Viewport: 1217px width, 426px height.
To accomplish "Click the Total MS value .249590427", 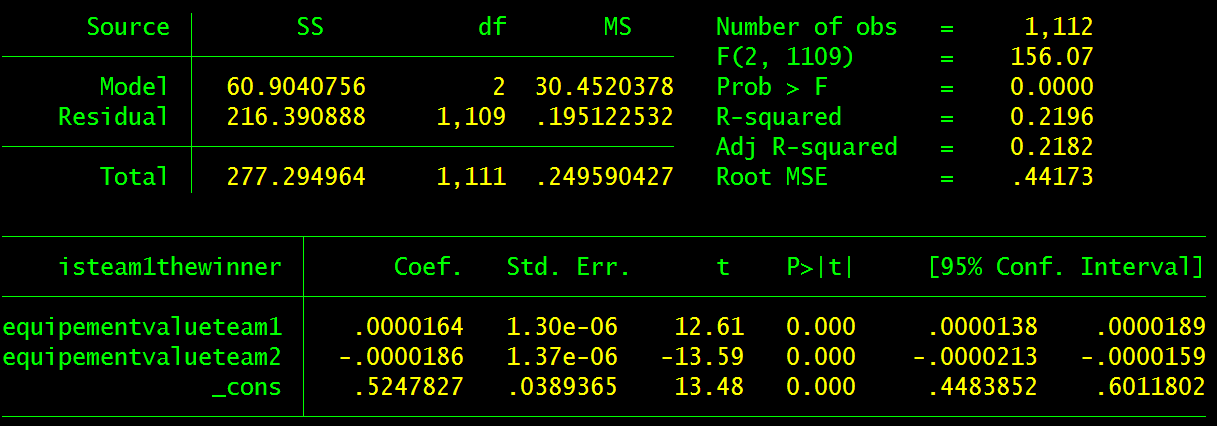I will coord(603,177).
